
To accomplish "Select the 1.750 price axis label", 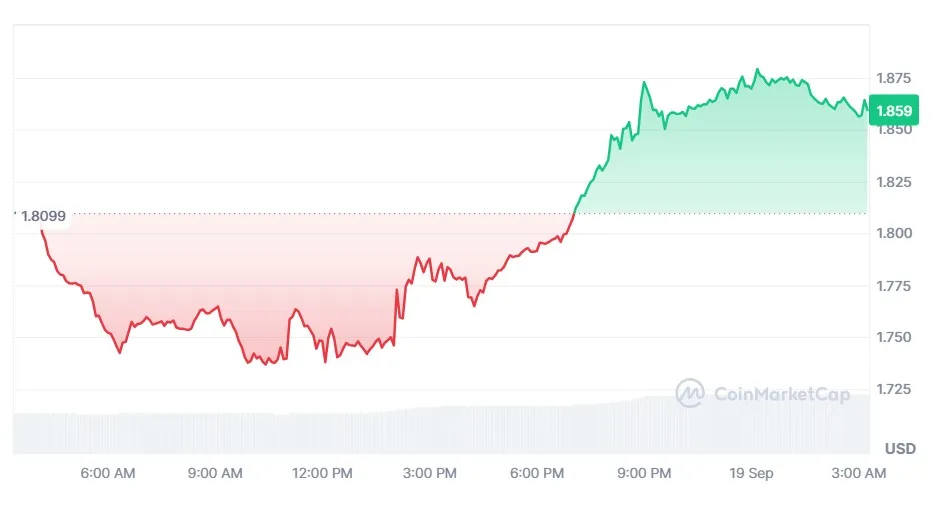I will coord(893,338).
